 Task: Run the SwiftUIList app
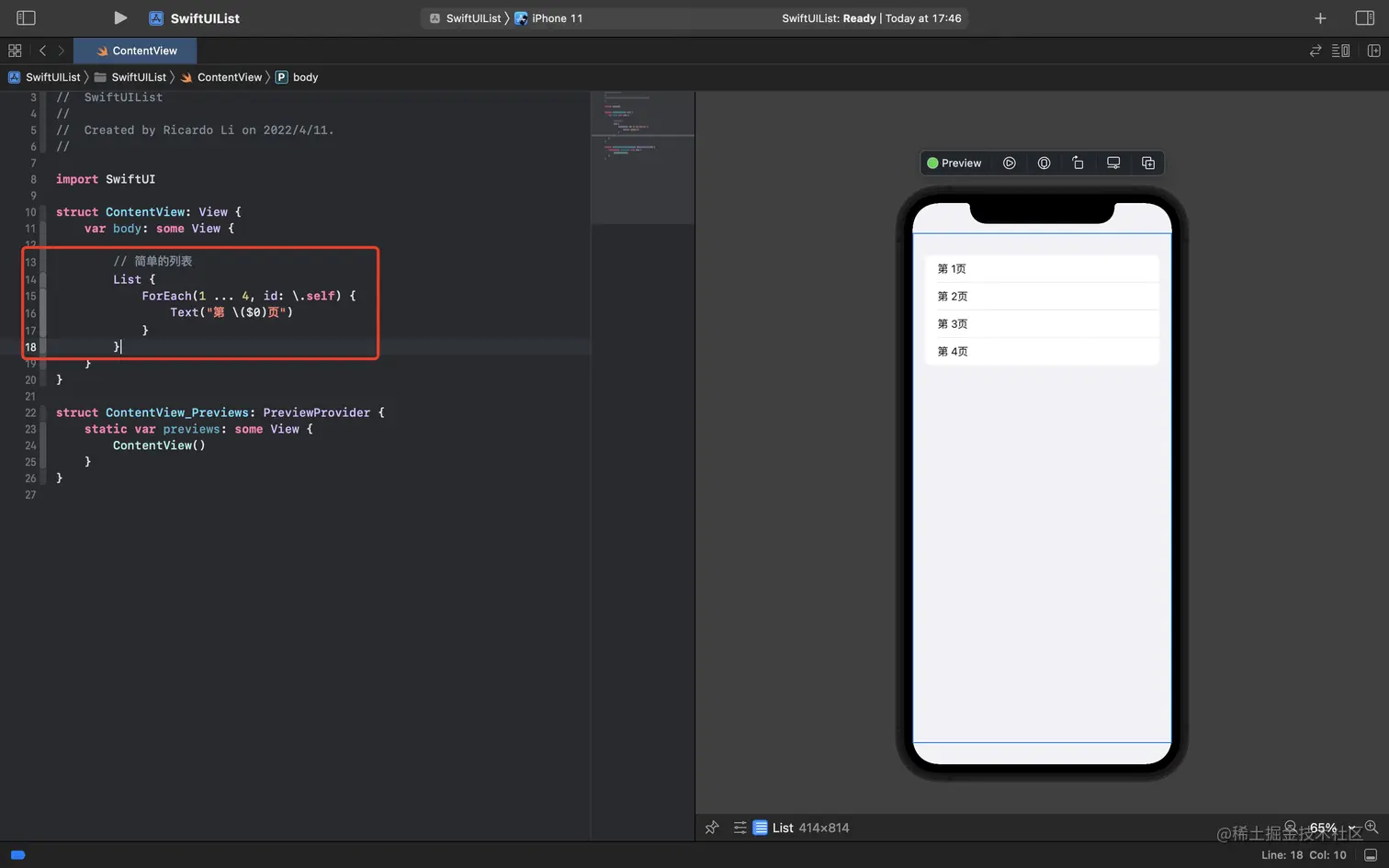pyautogui.click(x=120, y=18)
